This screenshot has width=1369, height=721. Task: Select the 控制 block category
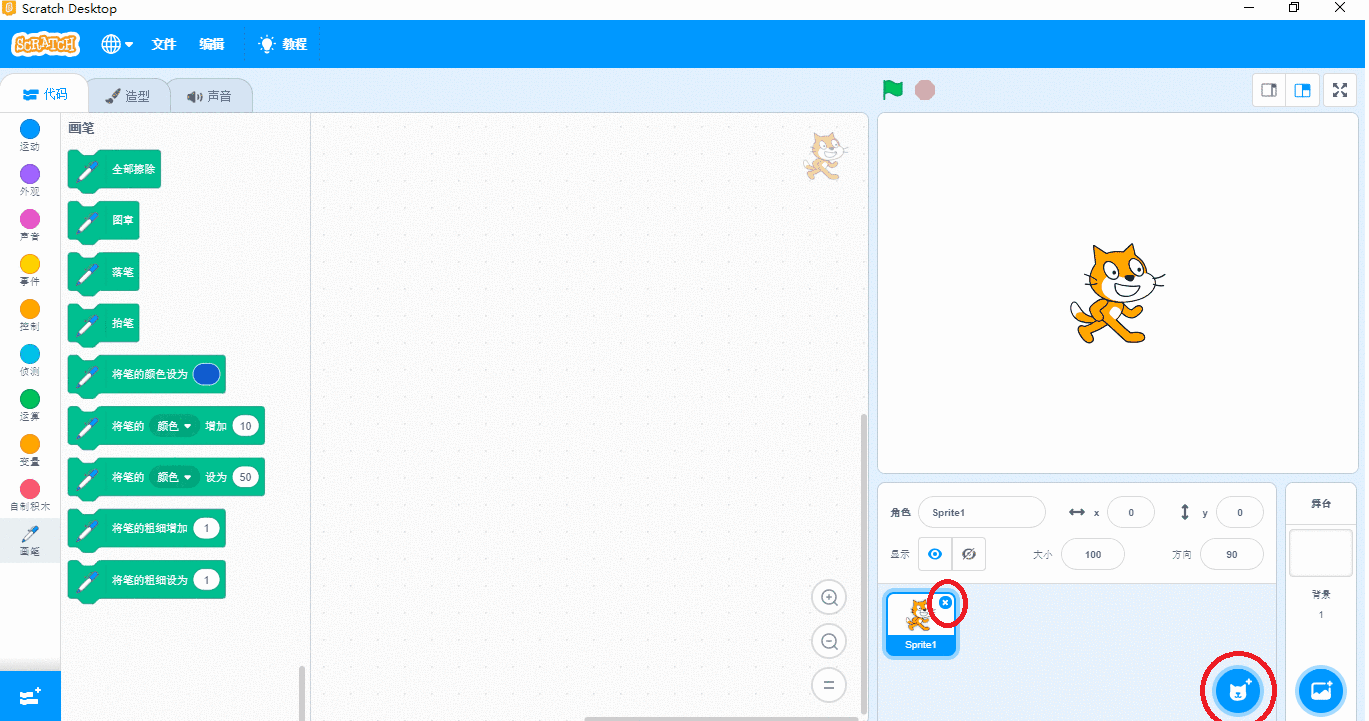(30, 315)
